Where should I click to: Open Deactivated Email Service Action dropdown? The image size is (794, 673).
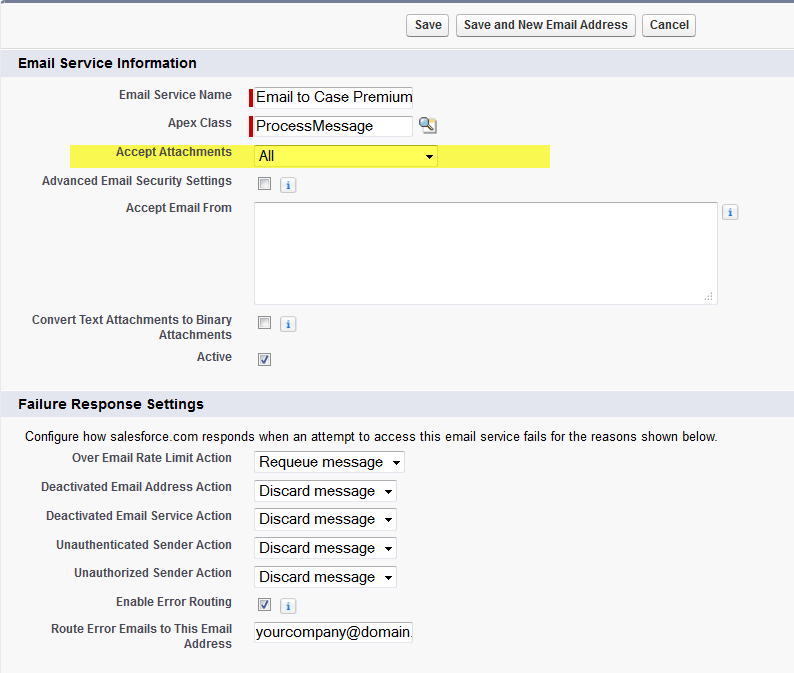point(325,519)
